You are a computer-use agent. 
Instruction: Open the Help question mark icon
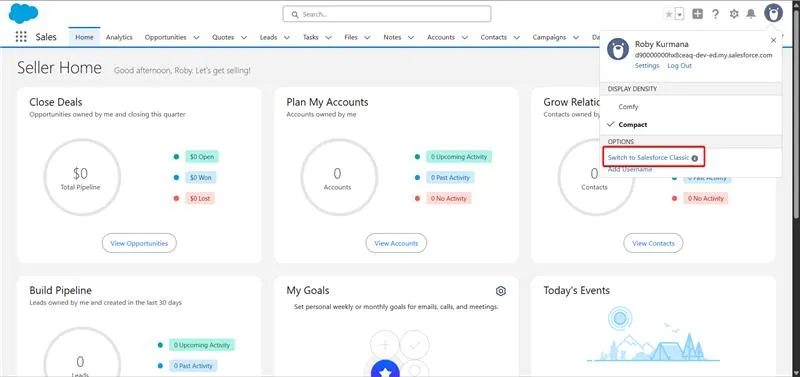[715, 14]
